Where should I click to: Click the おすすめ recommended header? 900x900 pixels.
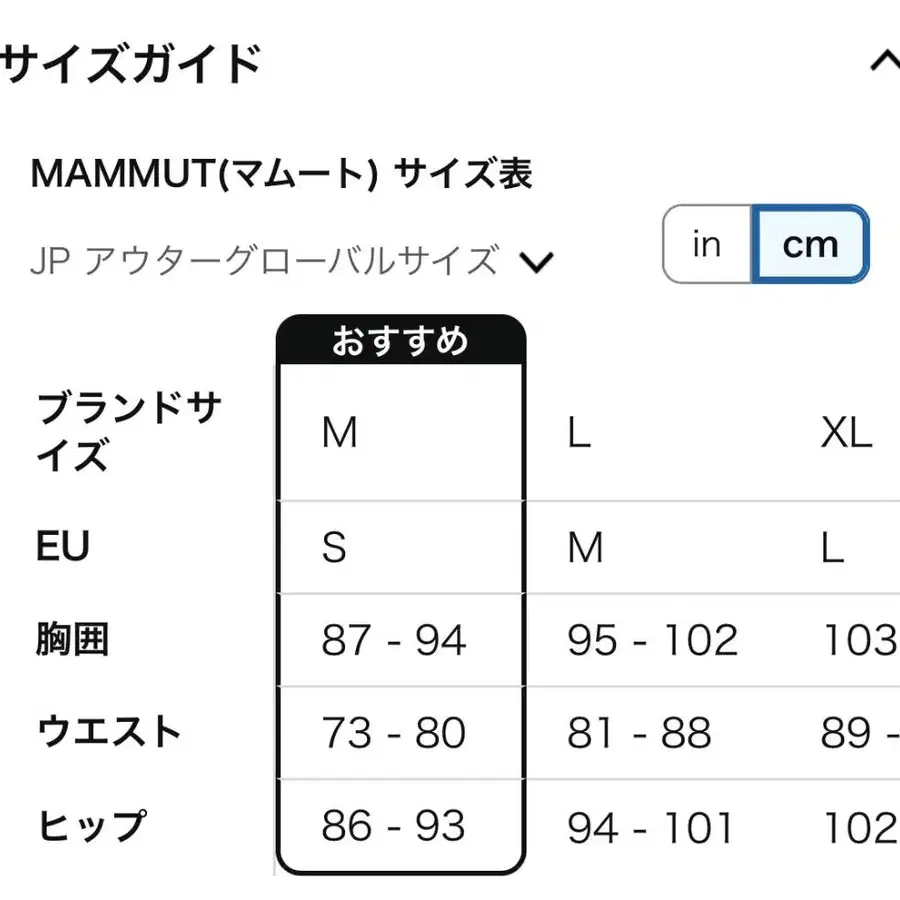click(400, 341)
